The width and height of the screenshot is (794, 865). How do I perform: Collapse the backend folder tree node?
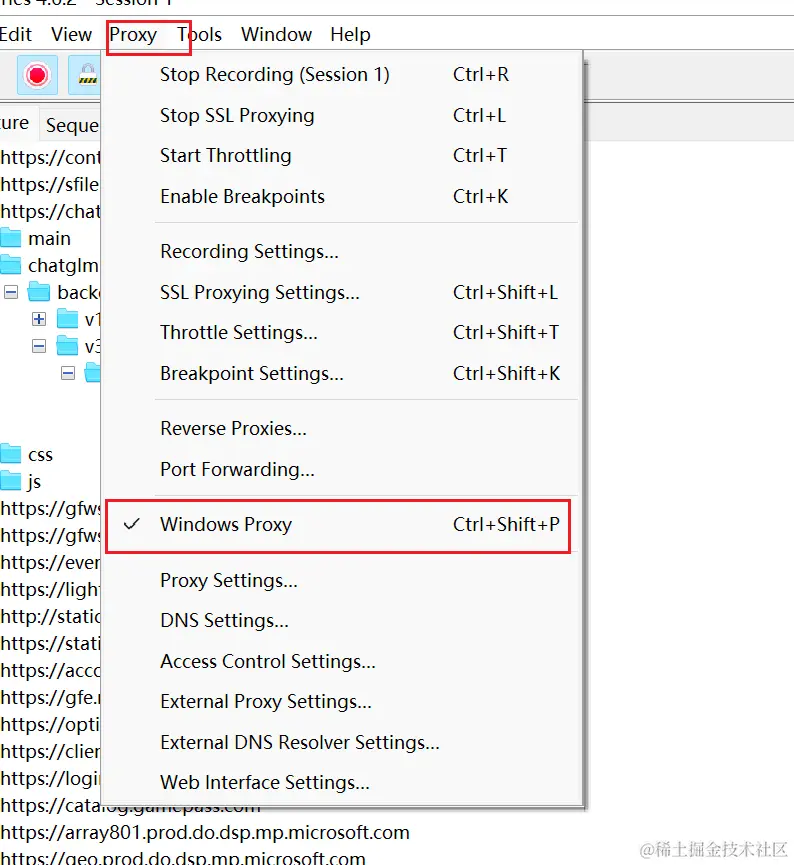pyautogui.click(x=11, y=292)
